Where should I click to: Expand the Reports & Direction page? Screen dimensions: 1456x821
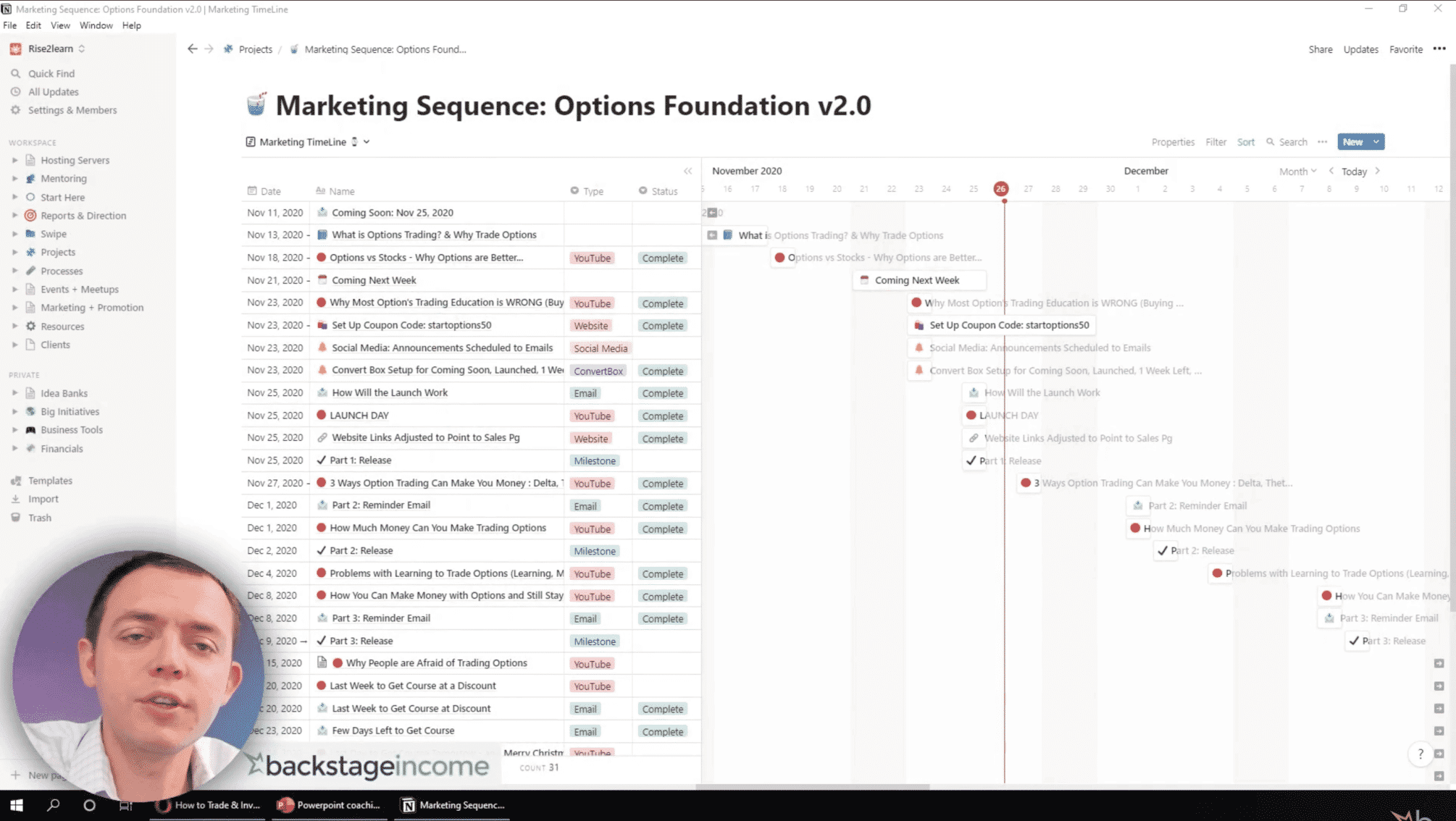pyautogui.click(x=14, y=215)
